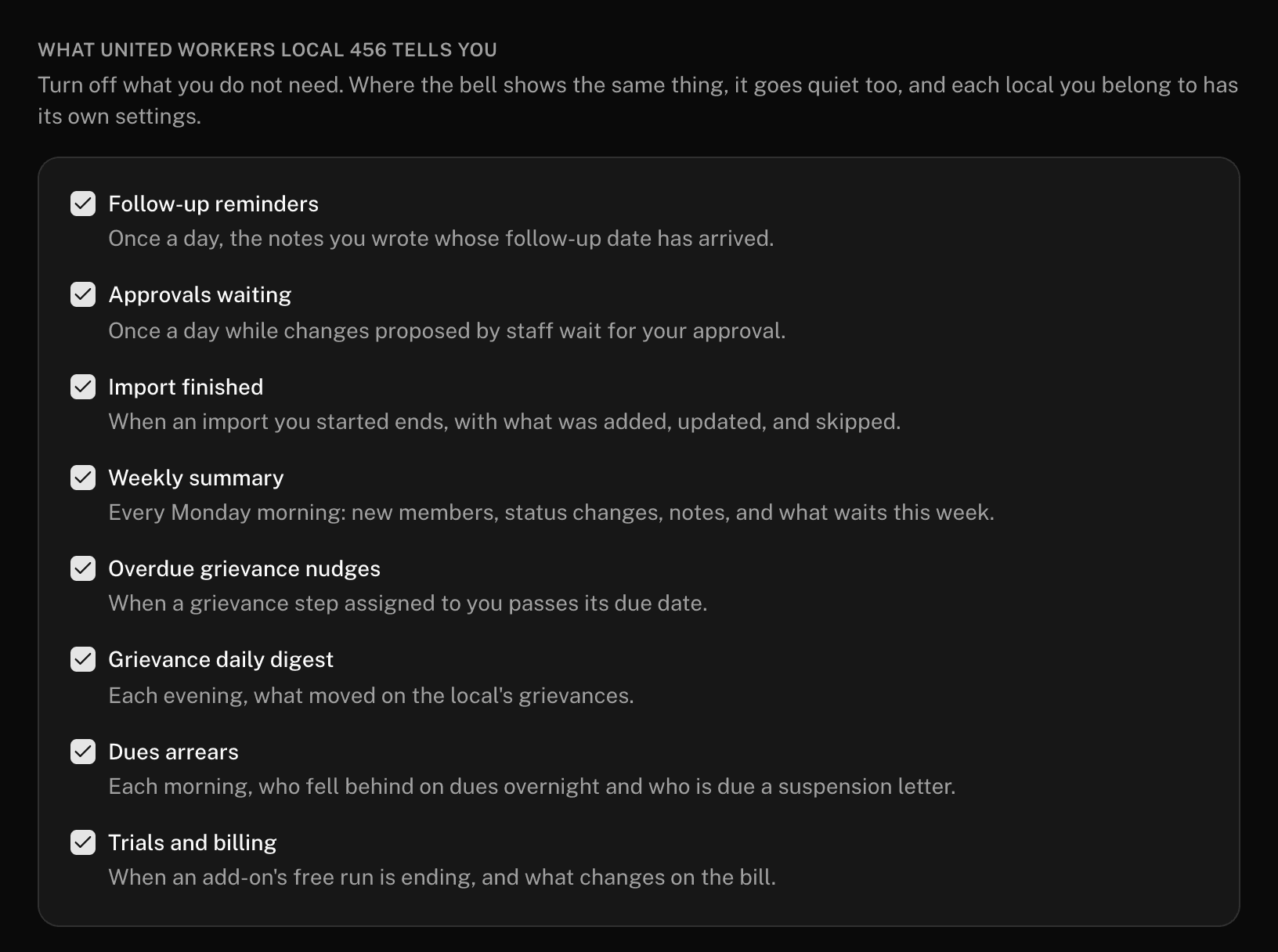Select the "Grievance daily digest" label text
The height and width of the screenshot is (952, 1278).
[221, 659]
